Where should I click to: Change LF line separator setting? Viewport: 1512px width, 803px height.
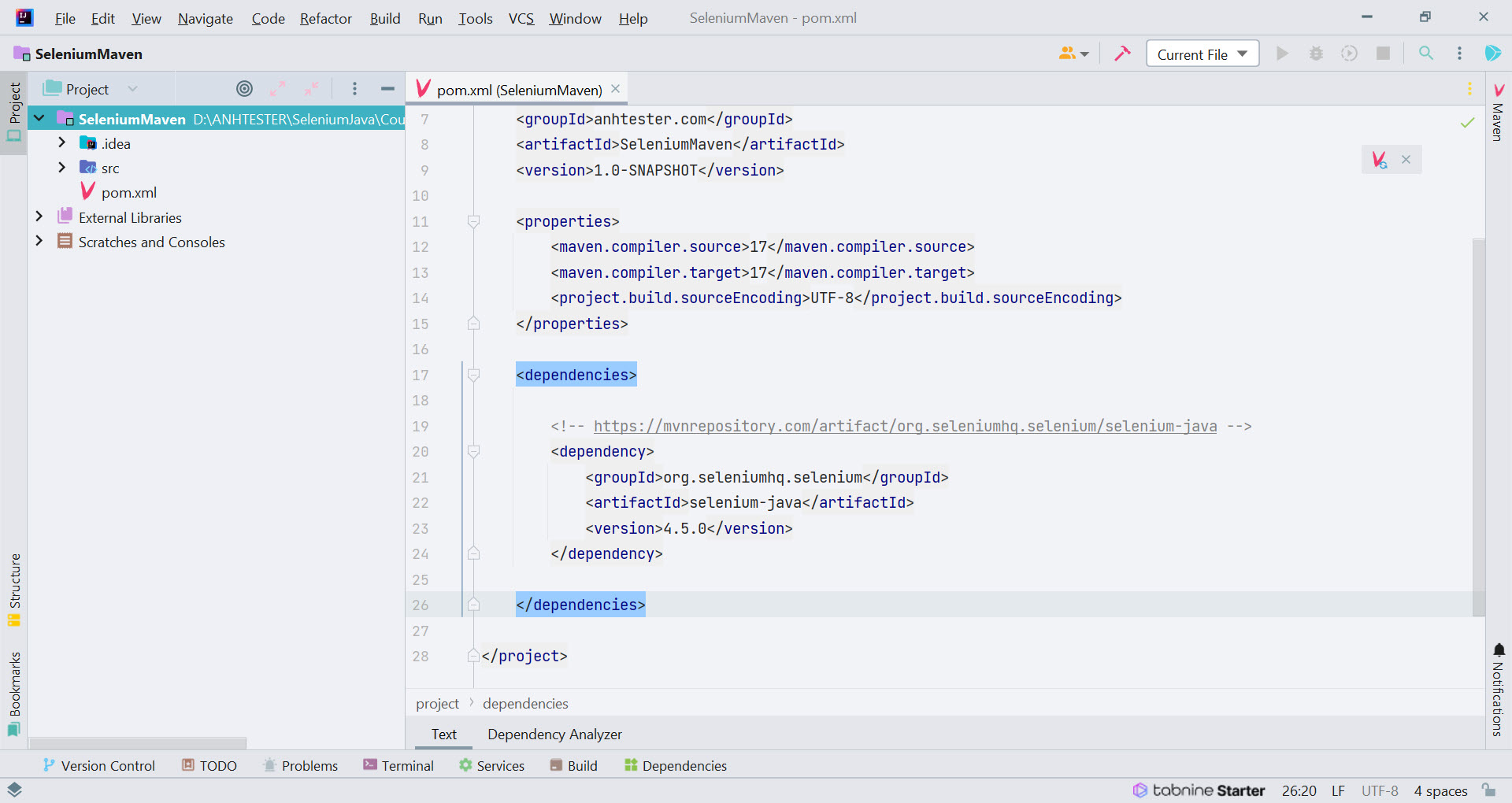[x=1338, y=790]
